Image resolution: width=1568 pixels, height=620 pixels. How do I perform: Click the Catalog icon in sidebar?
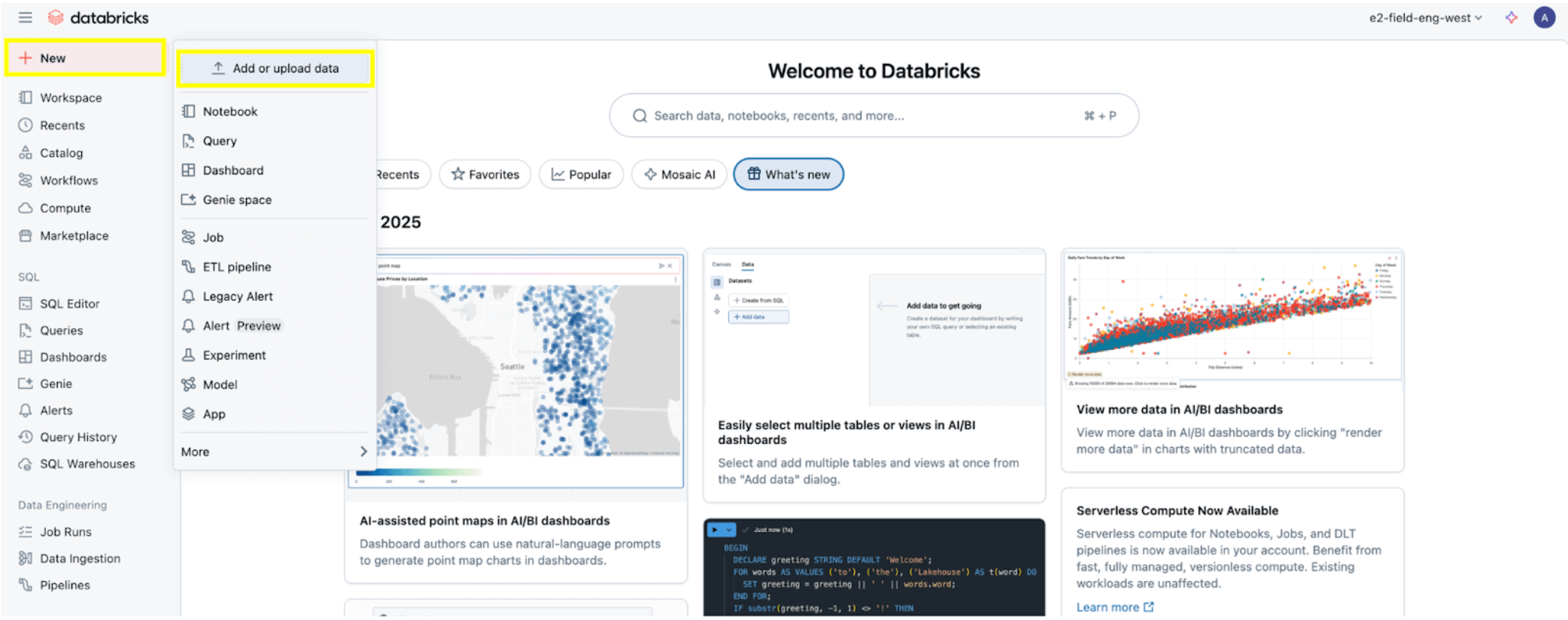point(26,153)
